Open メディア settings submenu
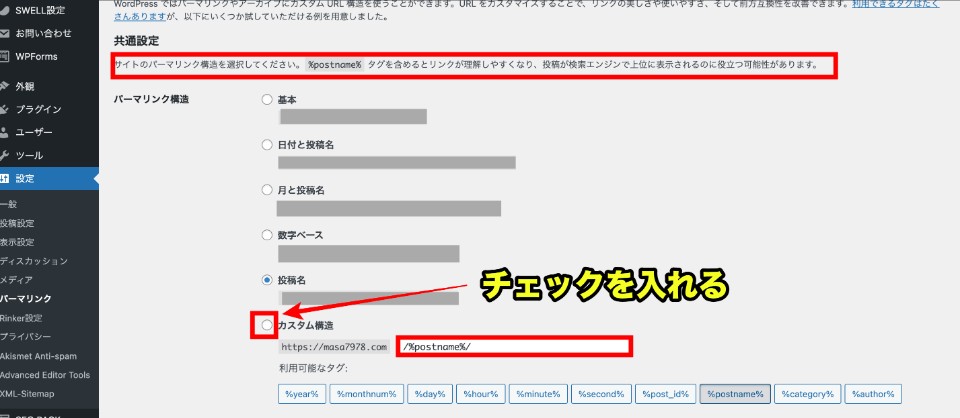Viewport: 960px width, 418px height. click(x=17, y=280)
